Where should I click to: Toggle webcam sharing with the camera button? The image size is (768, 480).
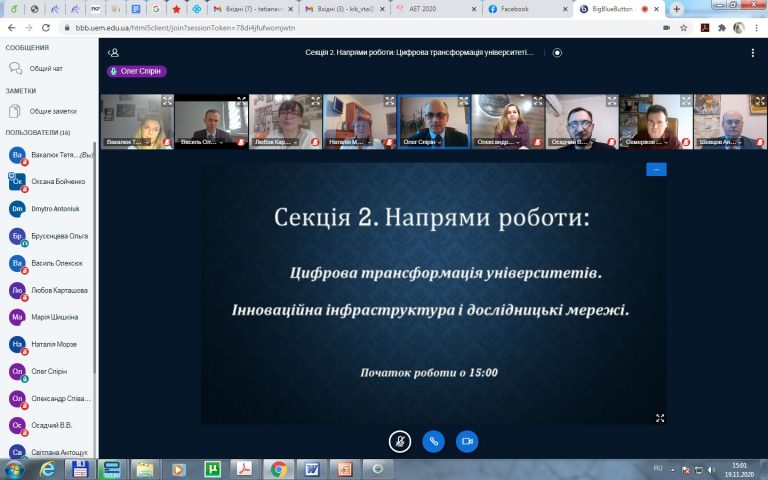click(x=466, y=441)
